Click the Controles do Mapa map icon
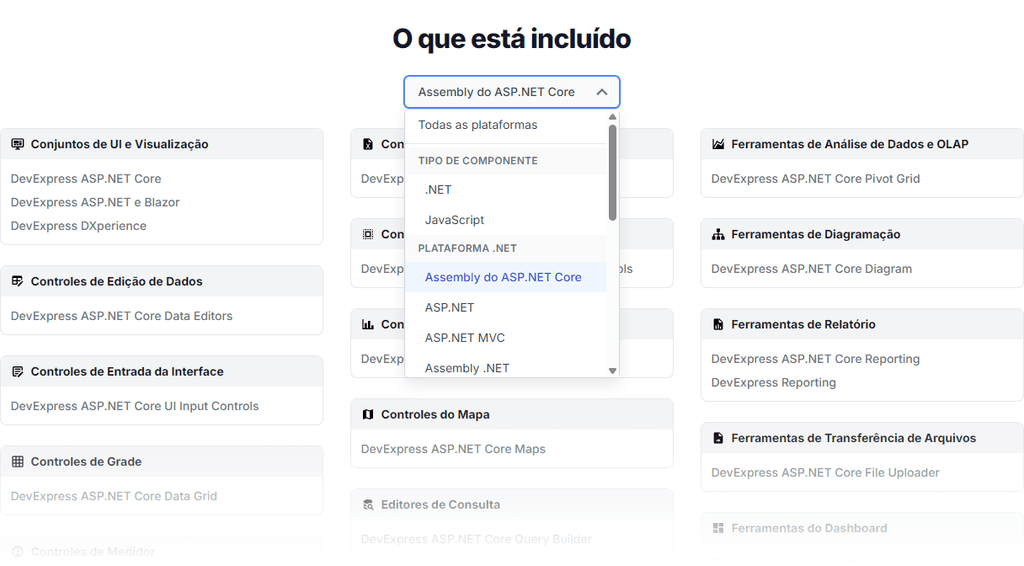 click(368, 415)
